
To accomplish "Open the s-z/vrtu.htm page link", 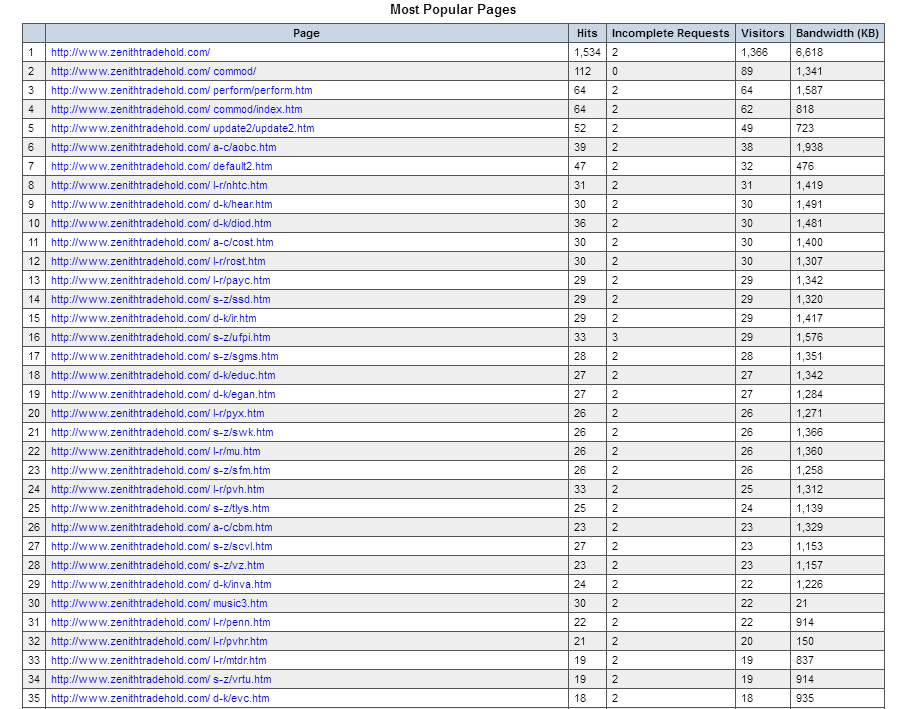I will click(x=161, y=679).
